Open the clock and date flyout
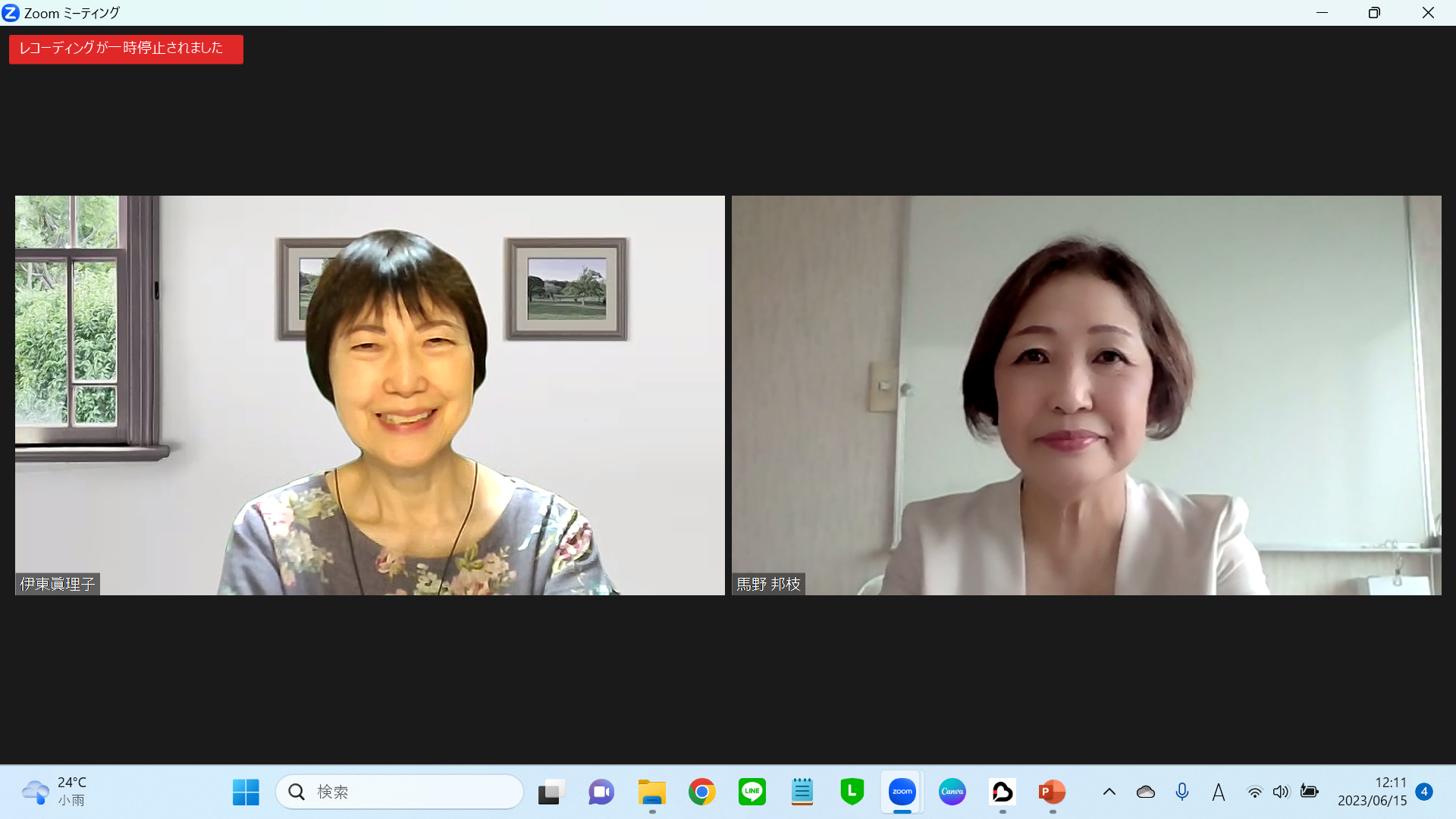Image resolution: width=1456 pixels, height=819 pixels. click(1371, 792)
